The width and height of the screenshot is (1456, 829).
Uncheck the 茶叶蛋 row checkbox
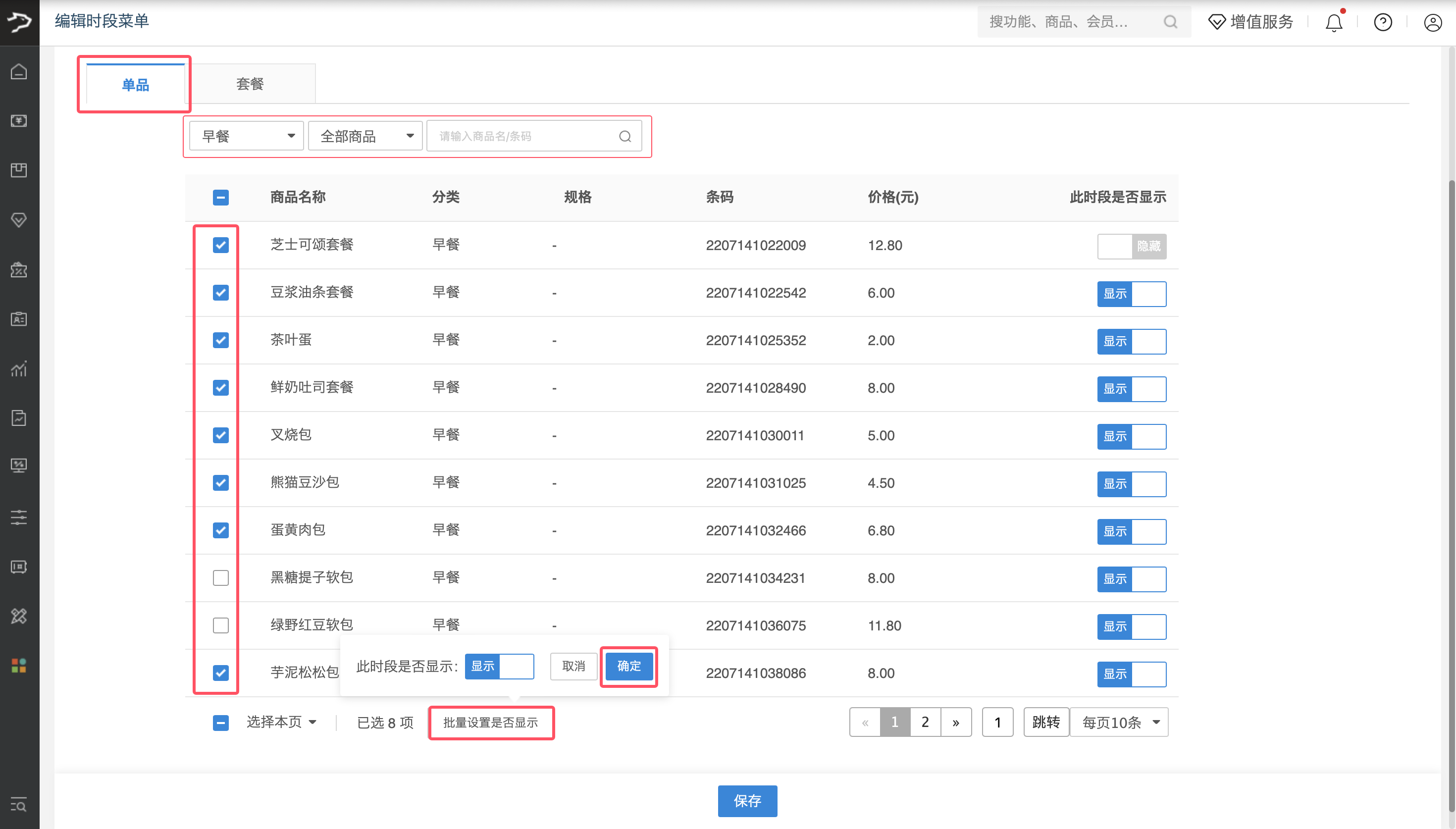click(220, 341)
